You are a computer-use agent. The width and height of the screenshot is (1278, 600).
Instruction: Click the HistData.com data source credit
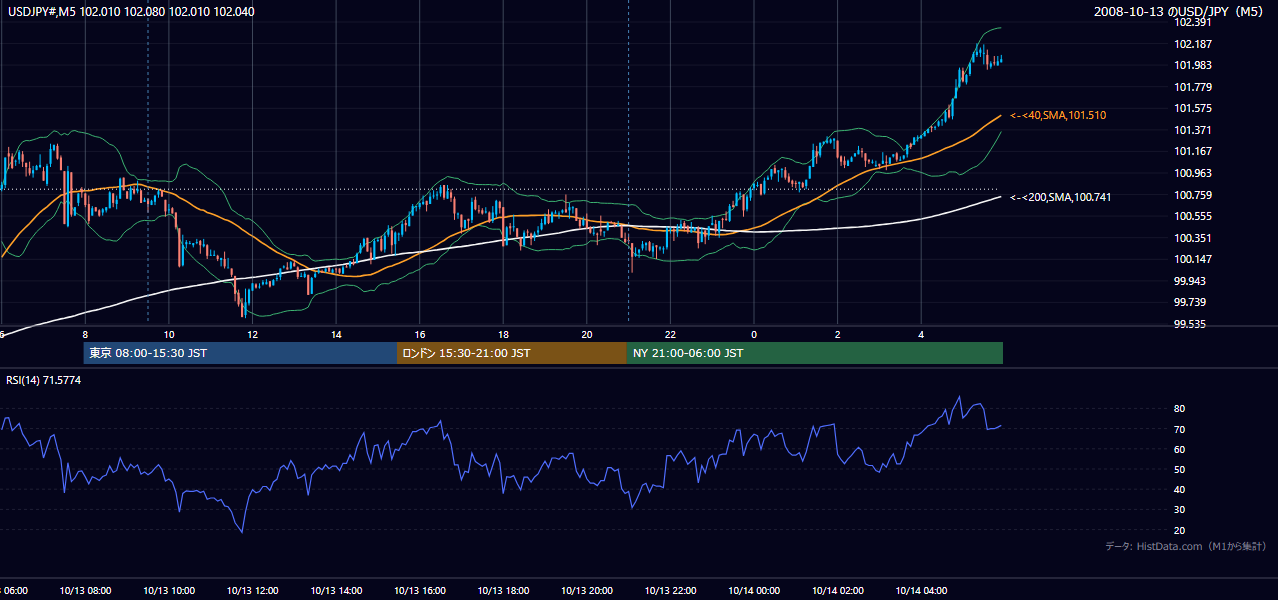pos(1186,546)
